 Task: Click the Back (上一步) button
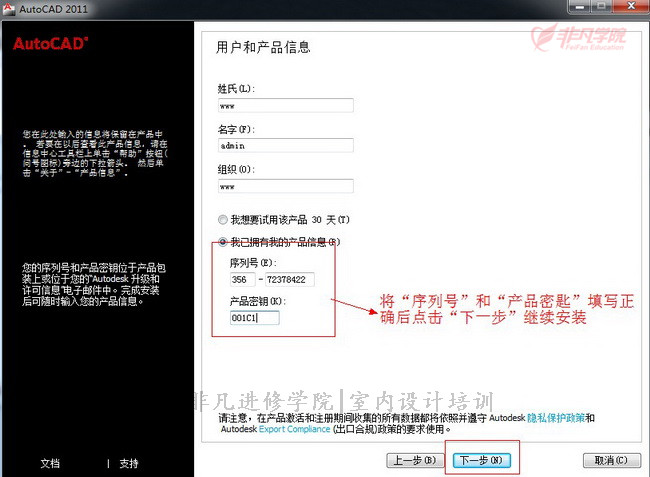pyautogui.click(x=415, y=460)
